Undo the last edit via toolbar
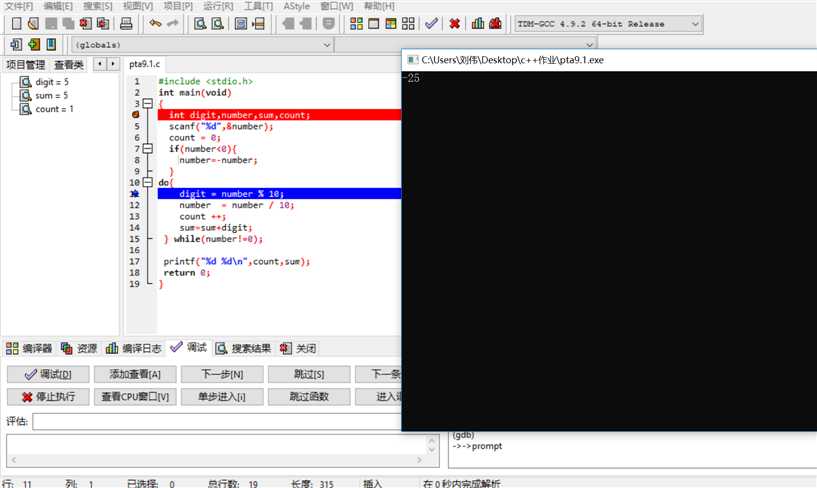The width and height of the screenshot is (817, 488). click(x=155, y=23)
